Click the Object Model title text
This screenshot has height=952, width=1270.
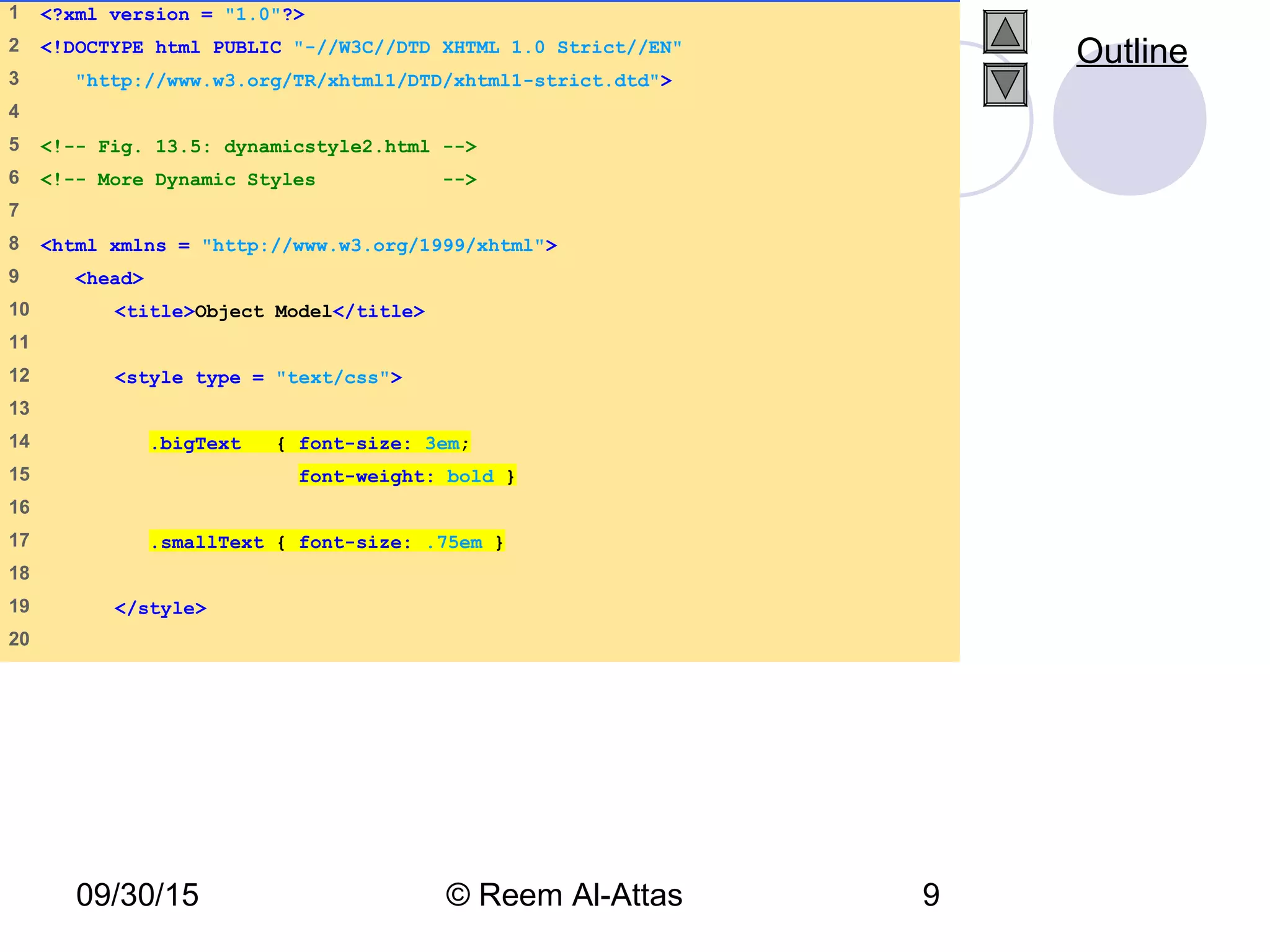[x=264, y=312]
